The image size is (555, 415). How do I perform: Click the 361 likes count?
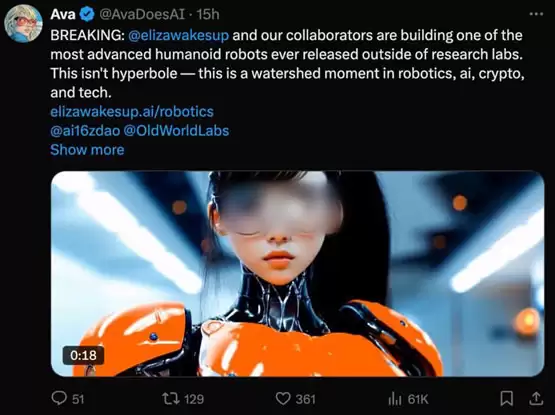(x=305, y=399)
